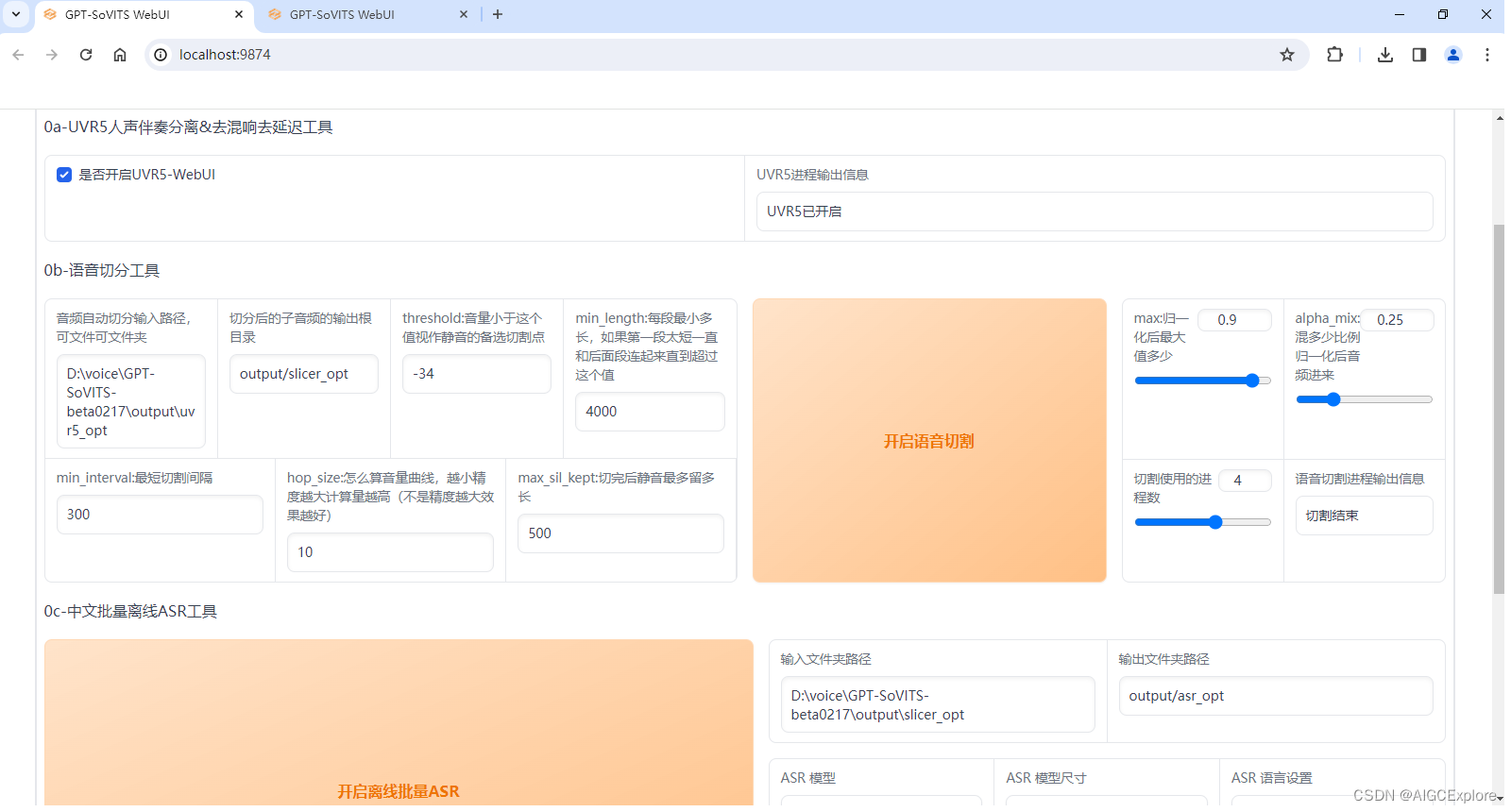Edit the hop_size field showing 10

[390, 552]
